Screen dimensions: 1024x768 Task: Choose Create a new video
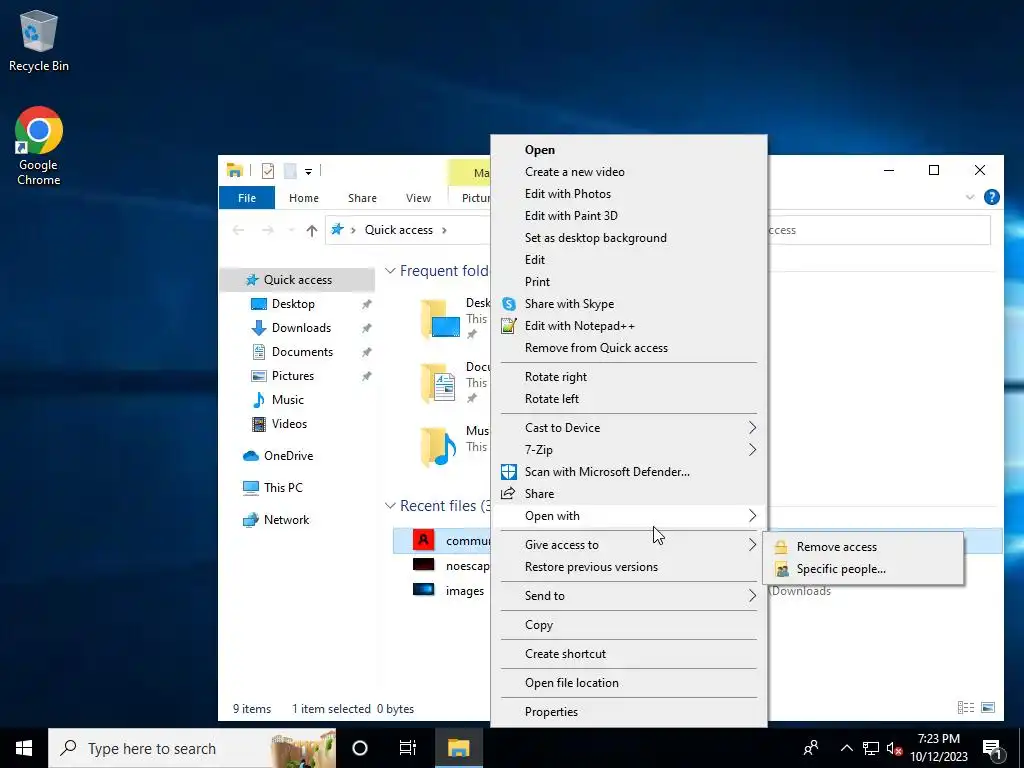(x=575, y=172)
